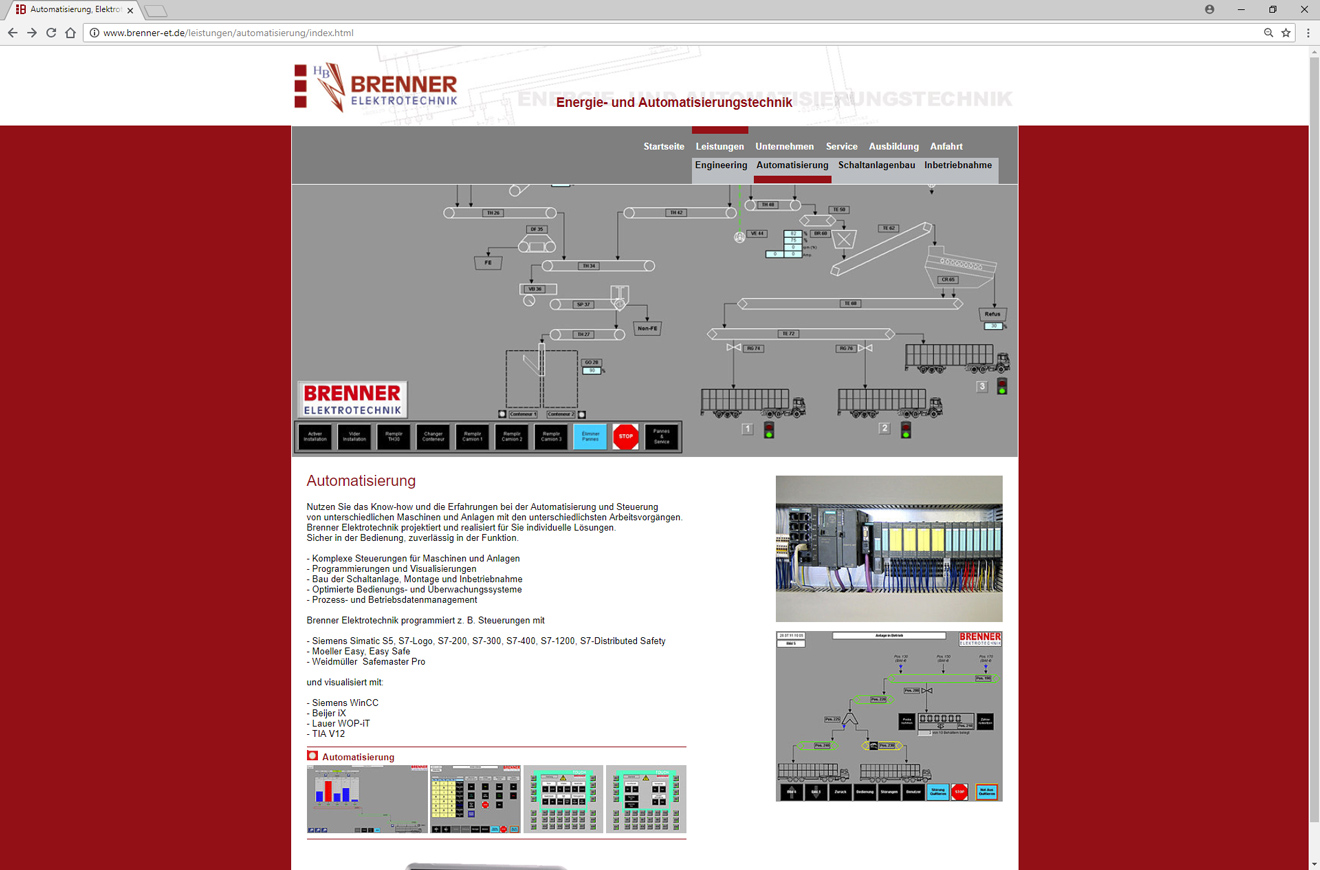The height and width of the screenshot is (870, 1320).
Task: Click the 'und visualisiert mit:' text
Action: tap(345, 682)
